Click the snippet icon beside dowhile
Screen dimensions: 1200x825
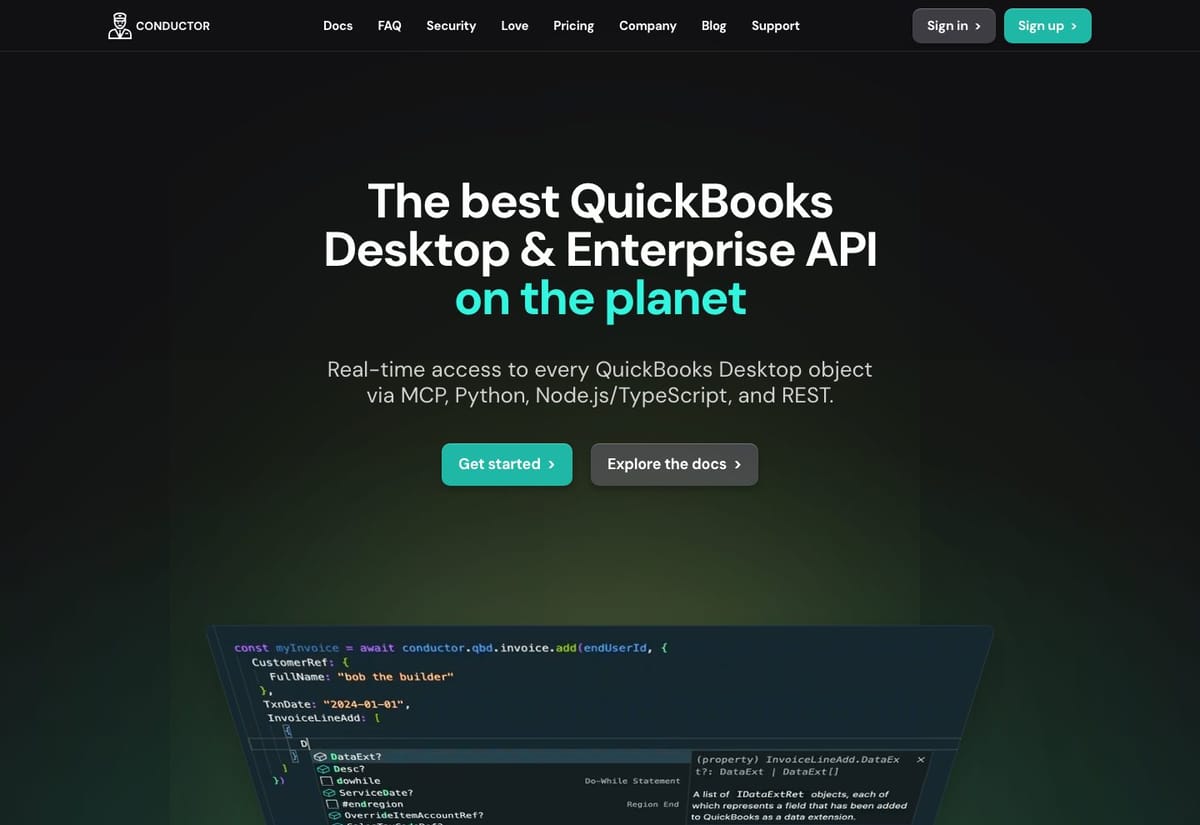pyautogui.click(x=326, y=781)
